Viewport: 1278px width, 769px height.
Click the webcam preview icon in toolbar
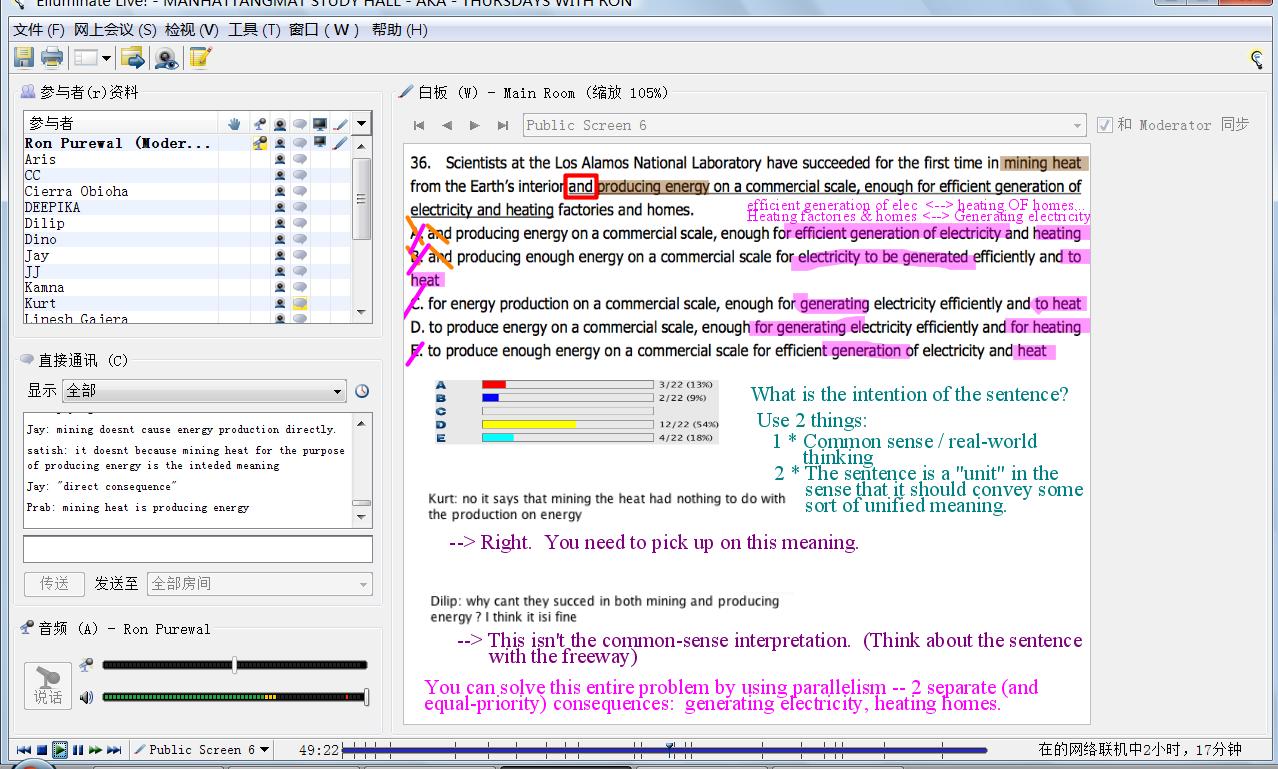(166, 58)
